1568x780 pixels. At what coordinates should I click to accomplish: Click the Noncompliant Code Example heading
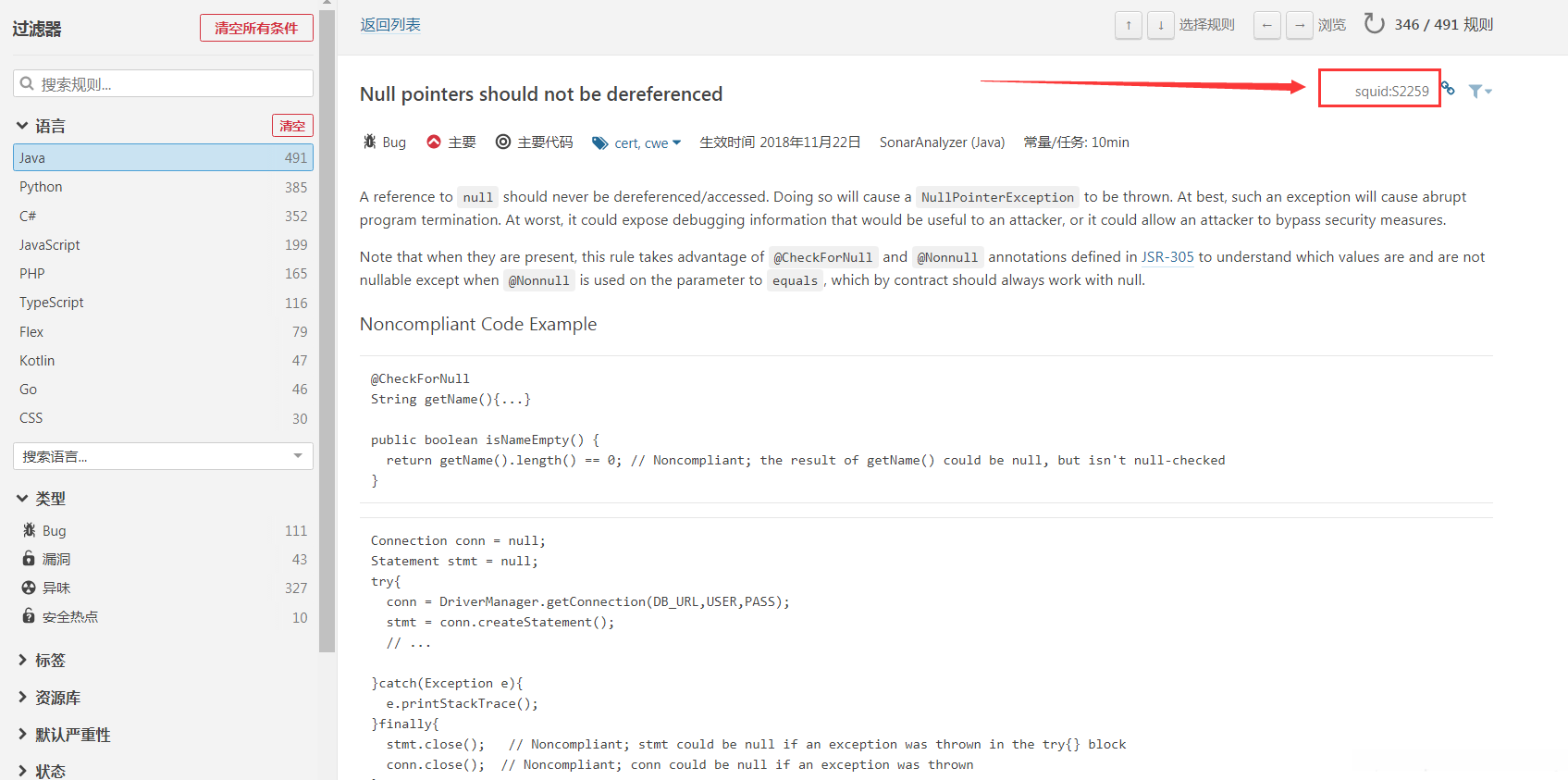(478, 324)
